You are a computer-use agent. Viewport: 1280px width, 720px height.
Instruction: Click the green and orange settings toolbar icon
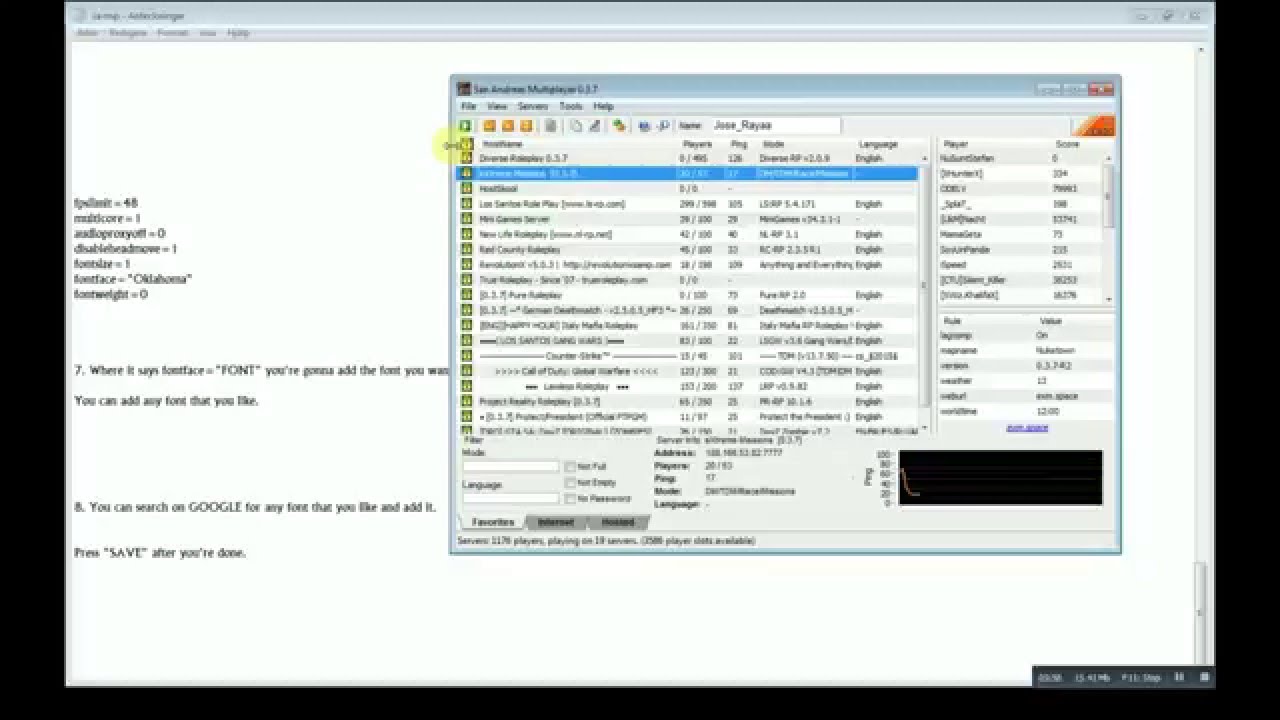(x=619, y=126)
